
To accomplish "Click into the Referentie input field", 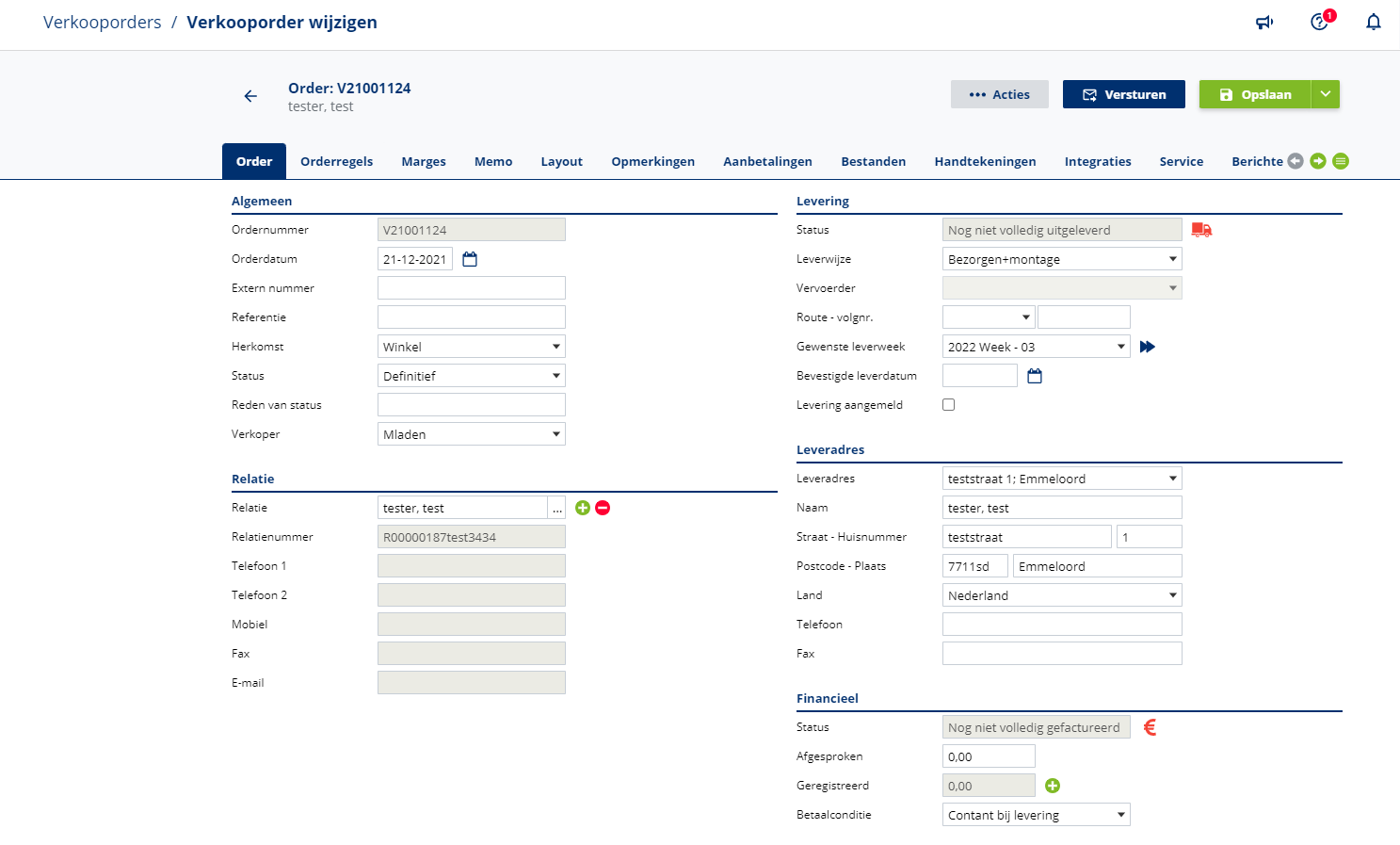I will coord(471,317).
